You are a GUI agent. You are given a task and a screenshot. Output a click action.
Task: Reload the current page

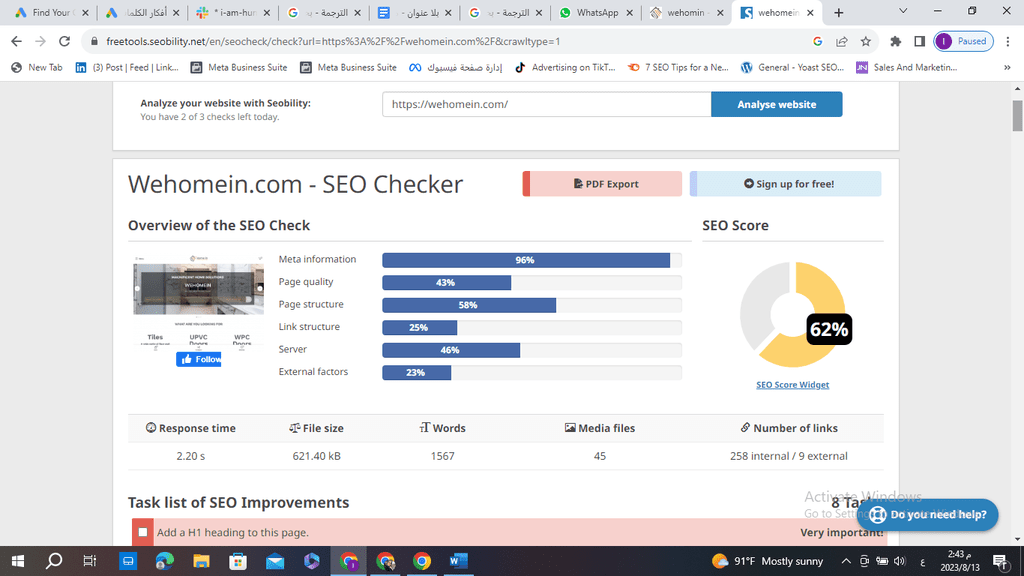64,41
